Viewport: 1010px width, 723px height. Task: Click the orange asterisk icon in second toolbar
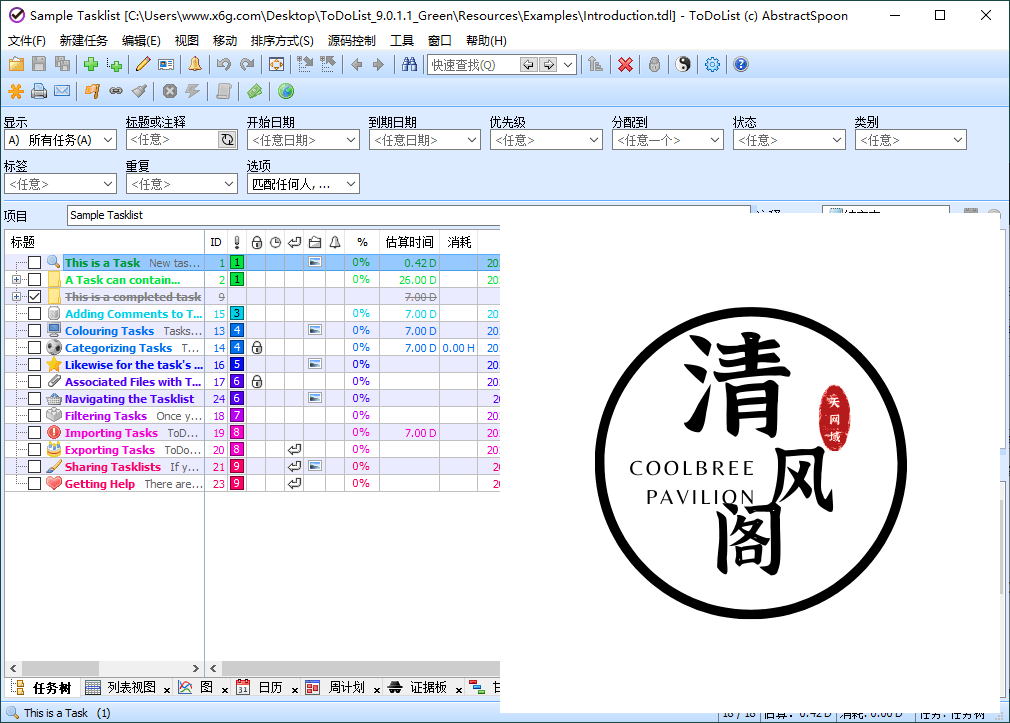point(16,92)
